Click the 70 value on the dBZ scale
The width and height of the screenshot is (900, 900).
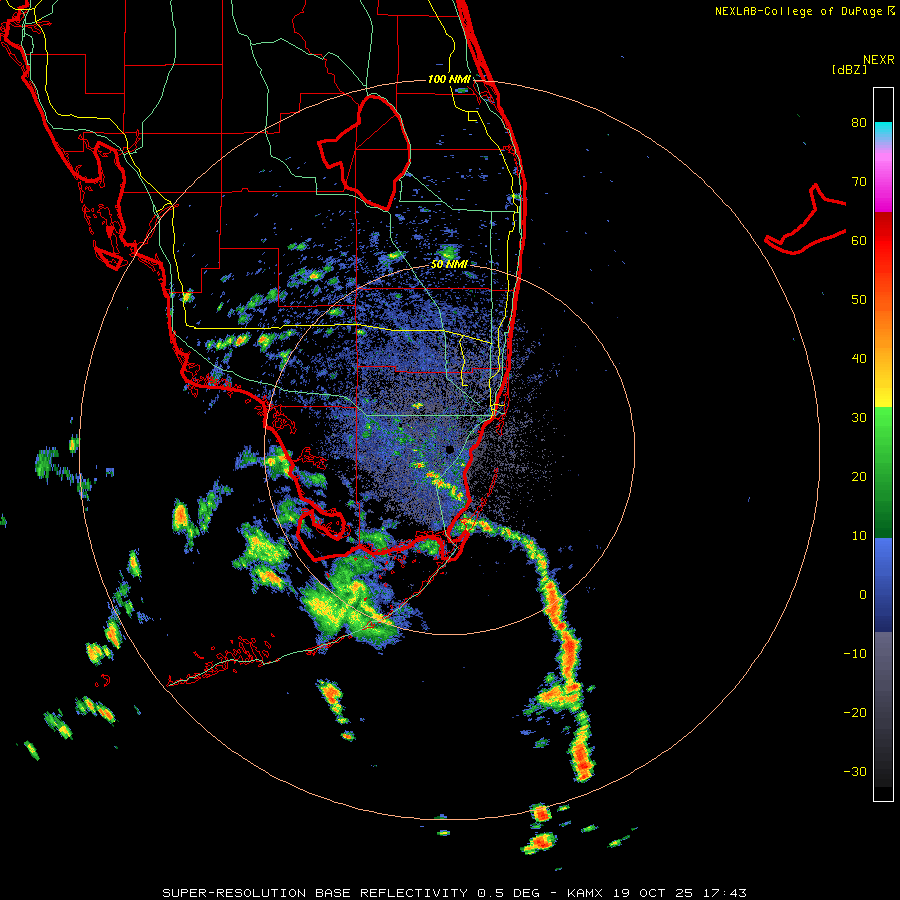[859, 182]
